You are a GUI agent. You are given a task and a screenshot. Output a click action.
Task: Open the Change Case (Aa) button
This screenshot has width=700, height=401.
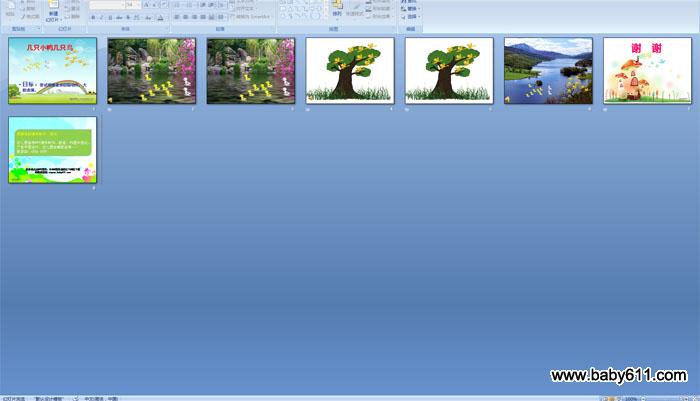click(148, 17)
